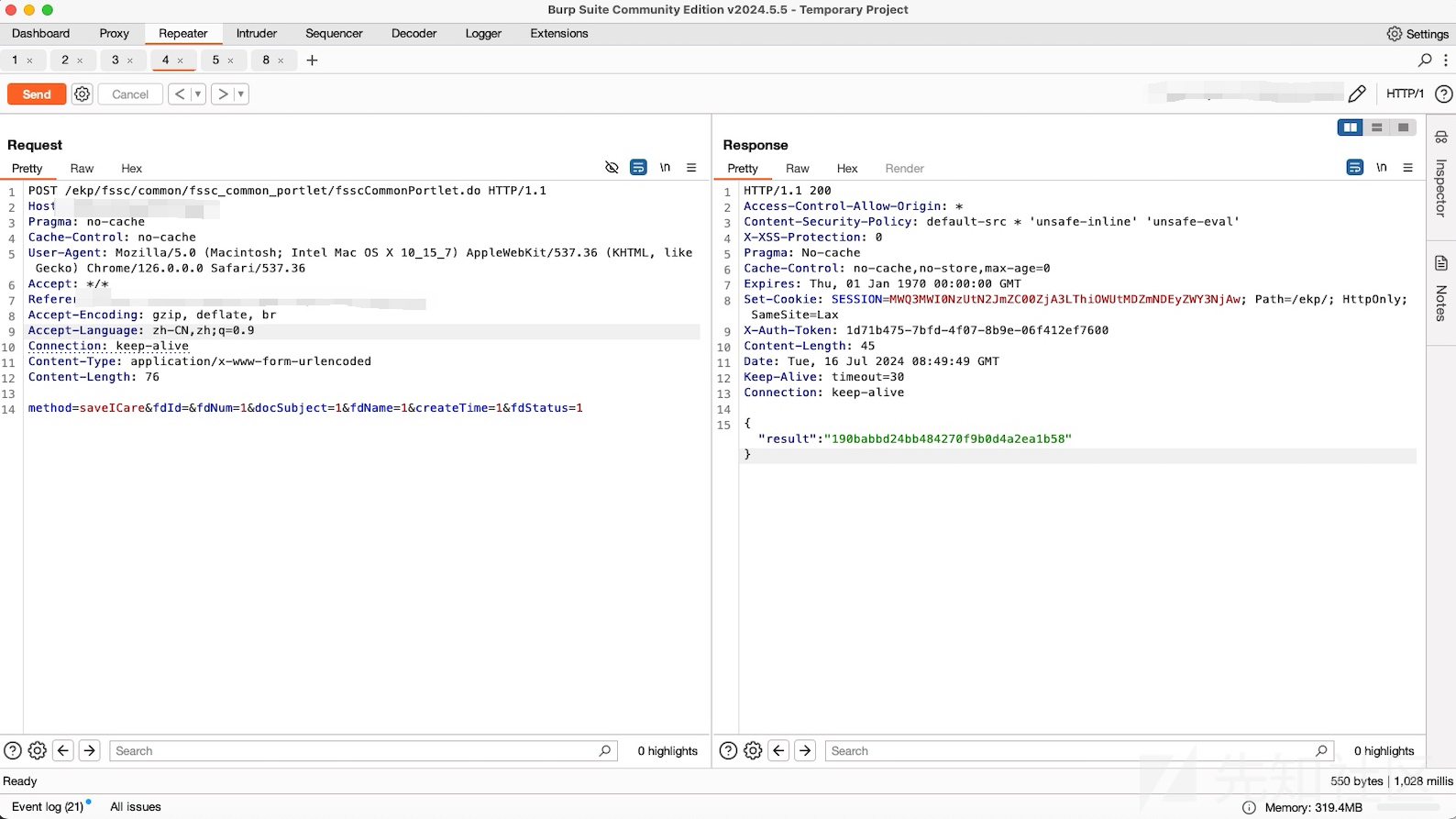Viewport: 1456px width, 819px height.
Task: Open Request search help icon
Action: [13, 750]
